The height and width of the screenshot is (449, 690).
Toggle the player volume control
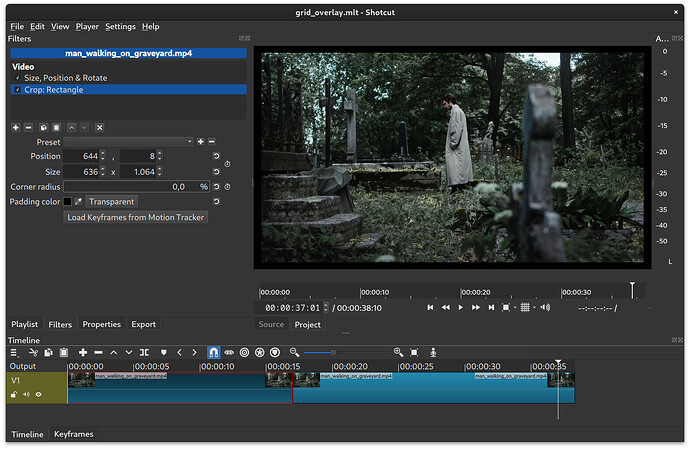tap(545, 308)
